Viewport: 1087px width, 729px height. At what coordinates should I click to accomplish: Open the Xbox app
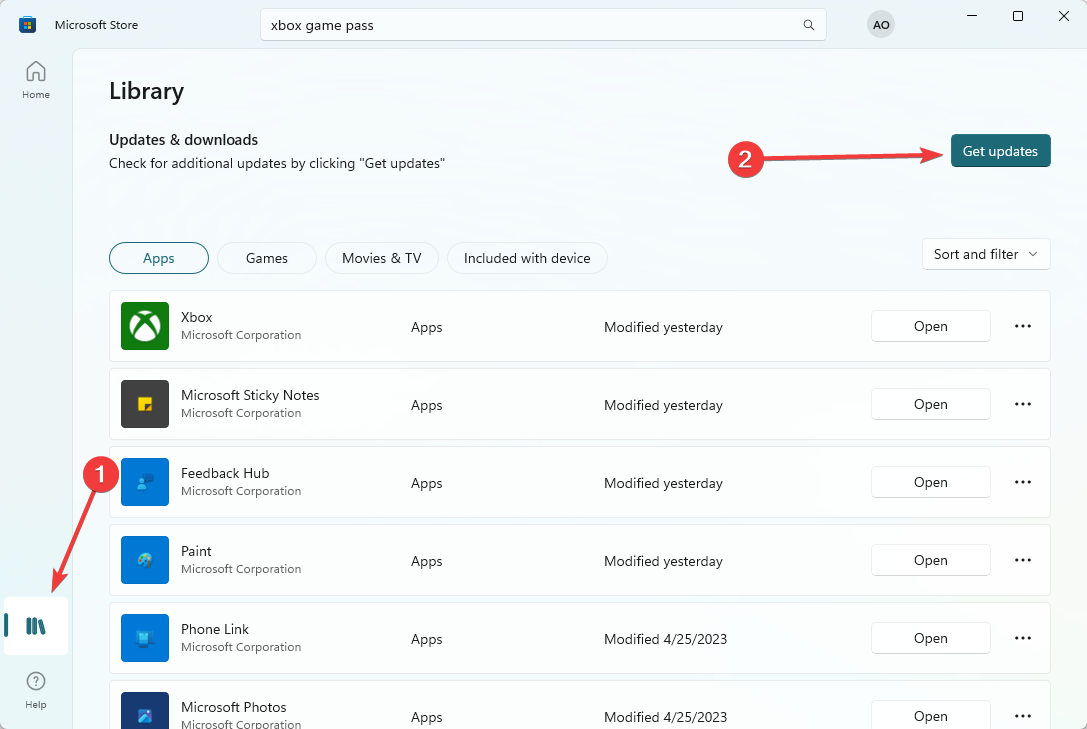pyautogui.click(x=930, y=326)
